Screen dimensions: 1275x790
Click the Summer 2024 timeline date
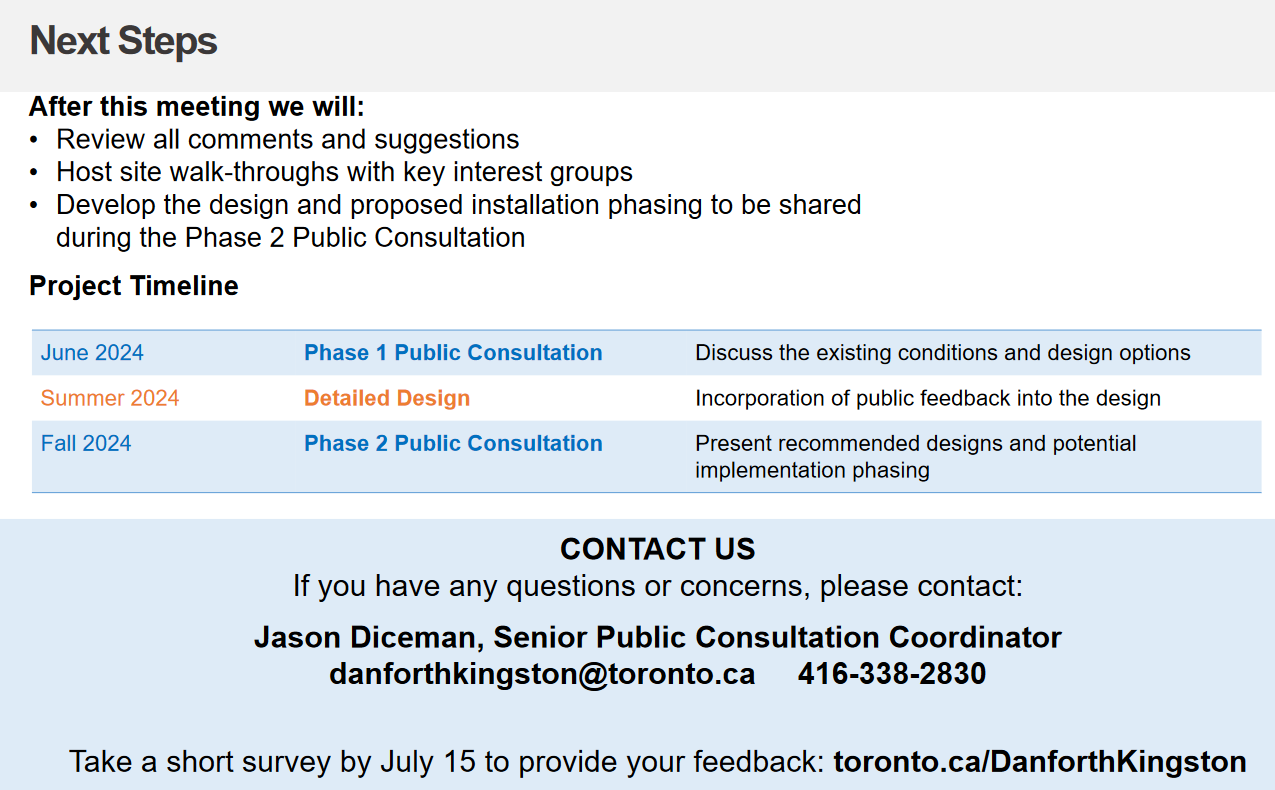[110, 398]
